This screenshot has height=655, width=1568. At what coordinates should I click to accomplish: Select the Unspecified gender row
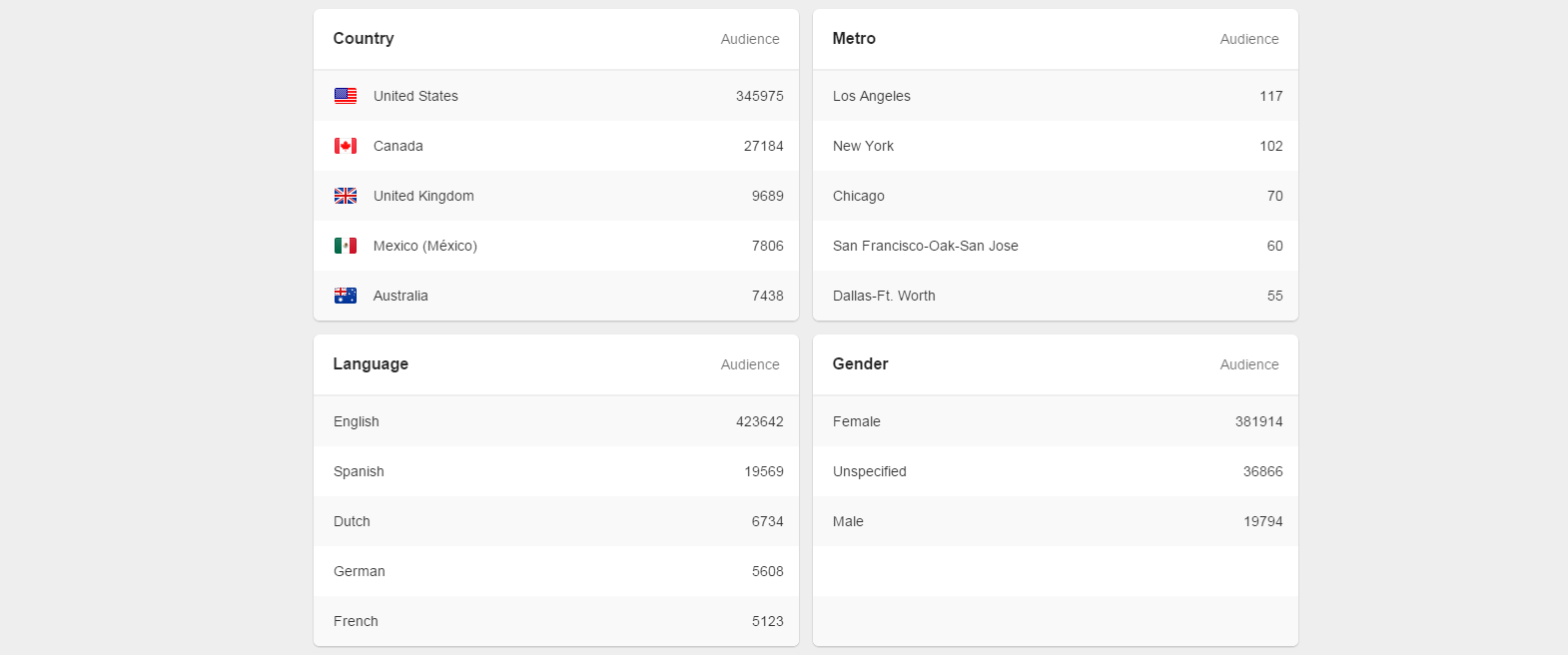1055,471
